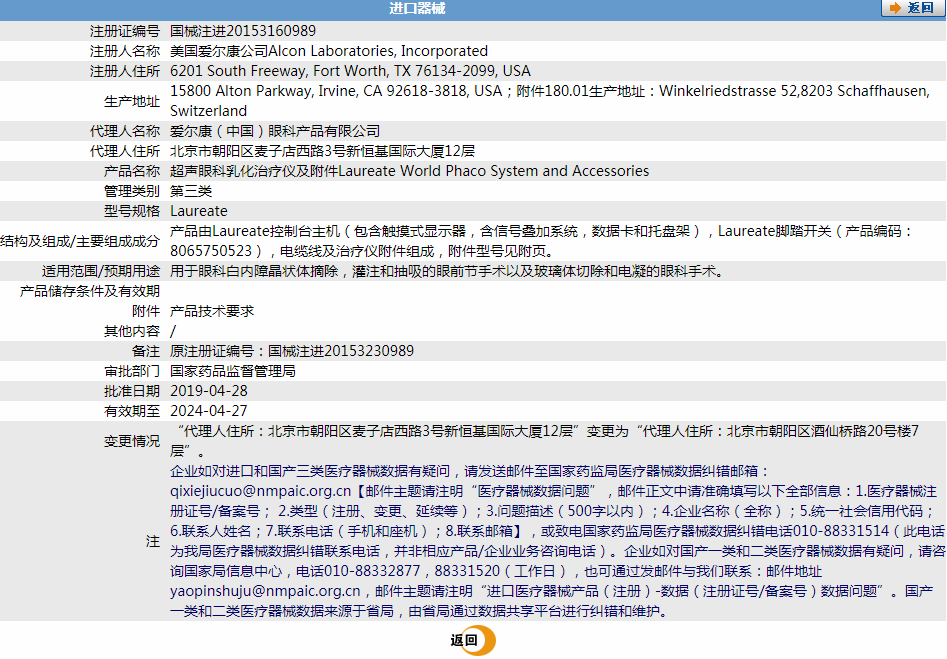This screenshot has width=947, height=659.
Task: Click the 产品储存条件及有效期 label
Action: [90, 291]
